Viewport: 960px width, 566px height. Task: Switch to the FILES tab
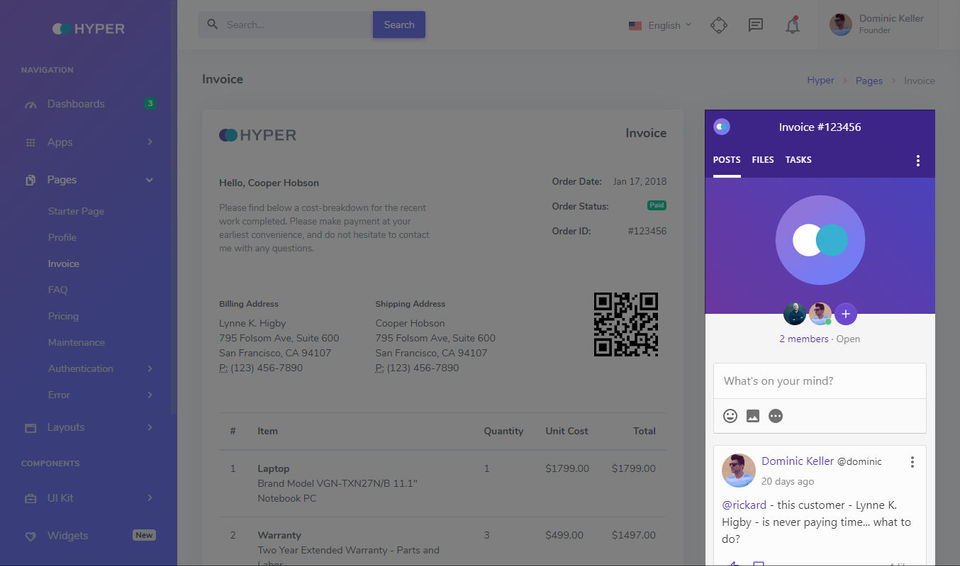763,160
